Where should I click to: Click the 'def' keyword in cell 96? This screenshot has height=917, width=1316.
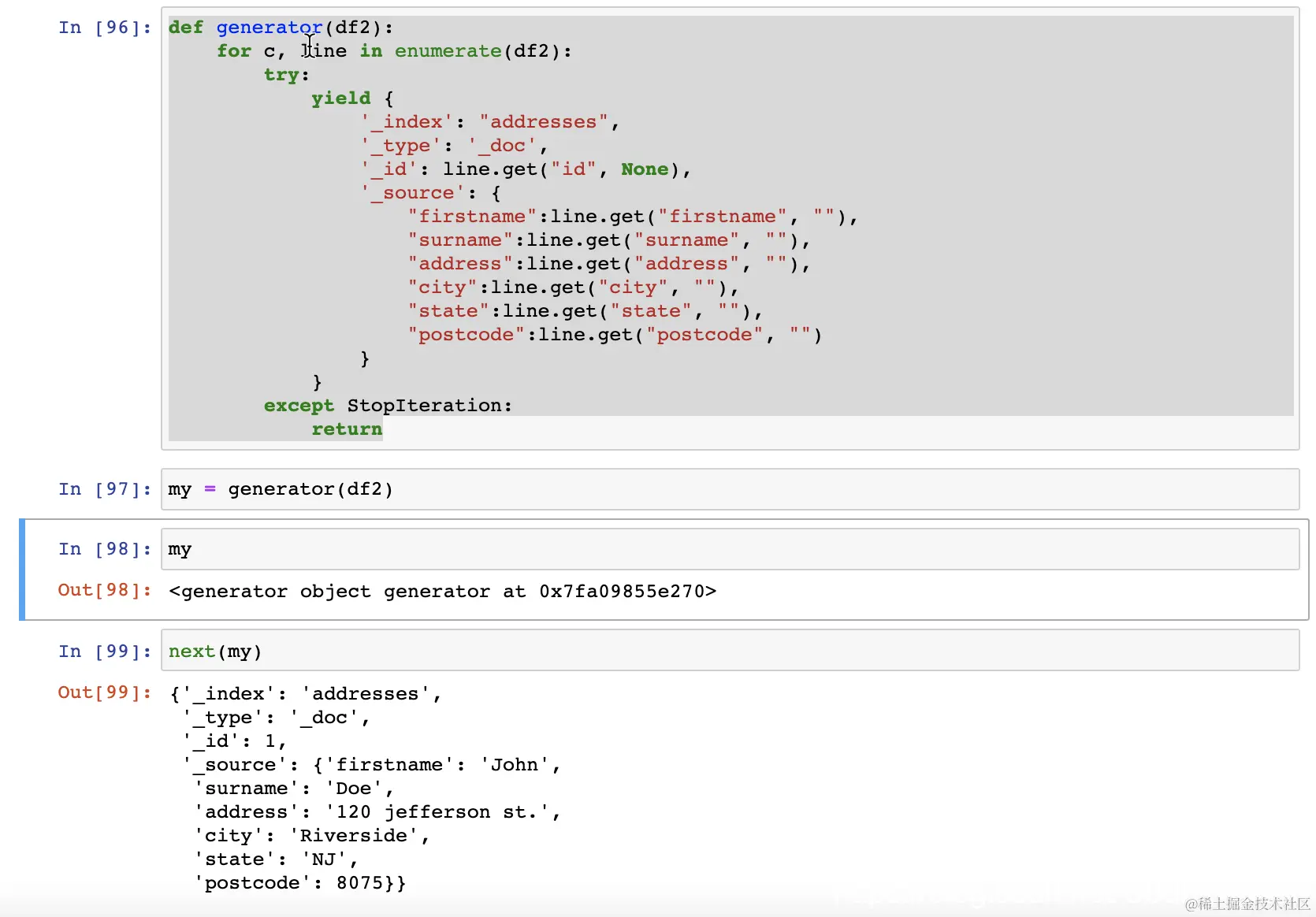186,28
